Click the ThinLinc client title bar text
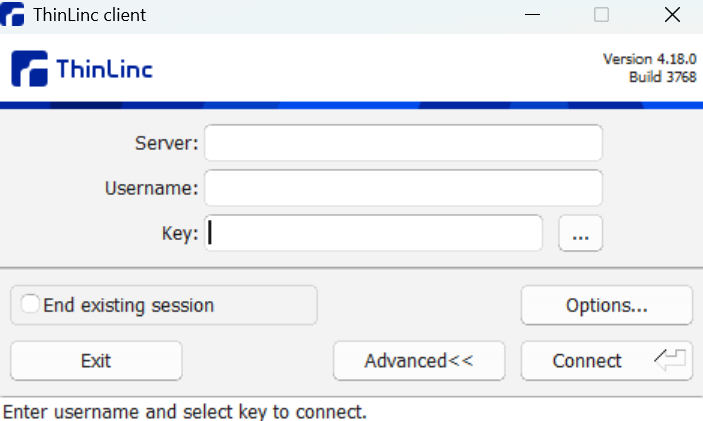Screen dimensions: 703x421 (89, 15)
